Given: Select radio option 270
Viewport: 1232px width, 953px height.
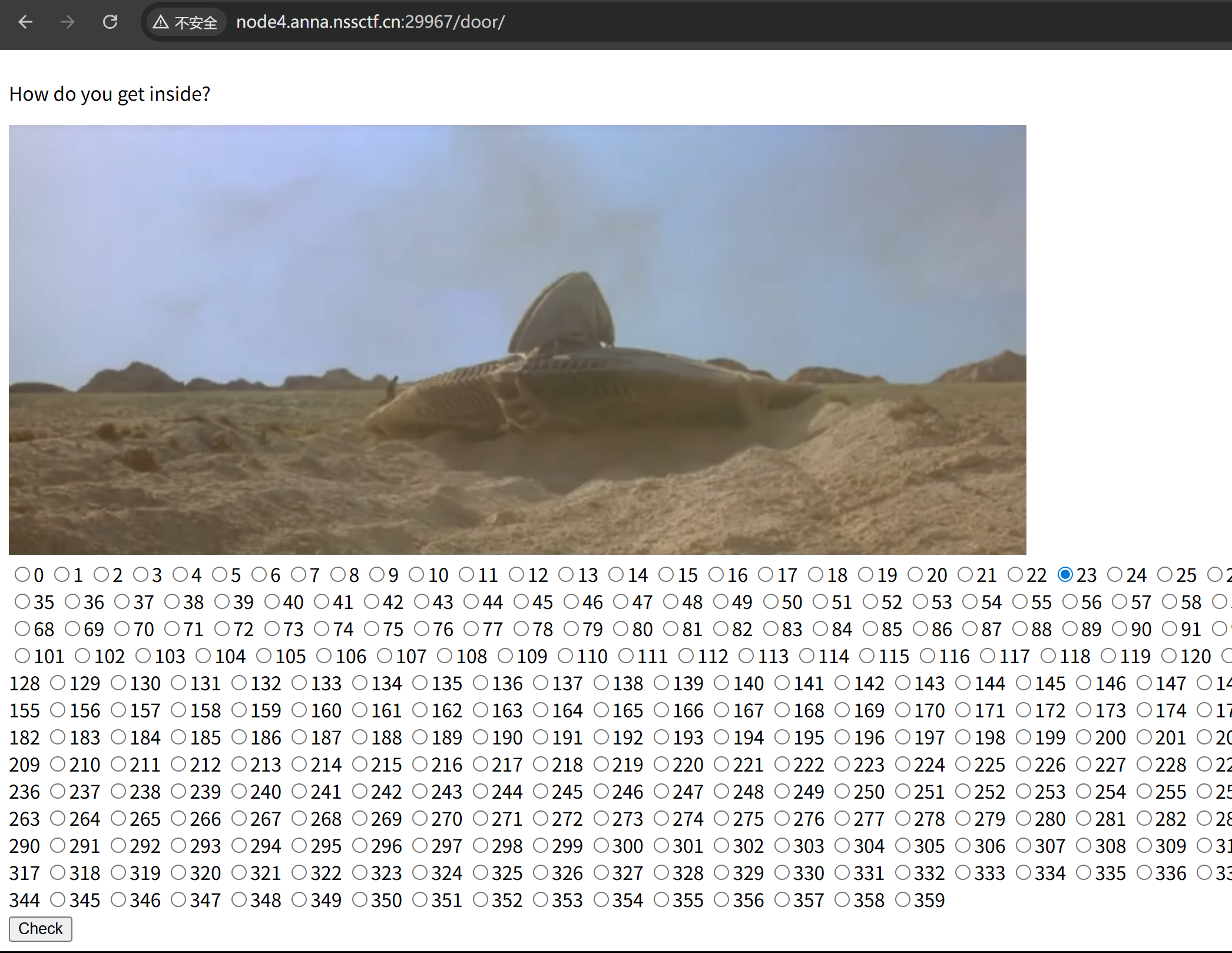Looking at the screenshot, I should point(420,818).
